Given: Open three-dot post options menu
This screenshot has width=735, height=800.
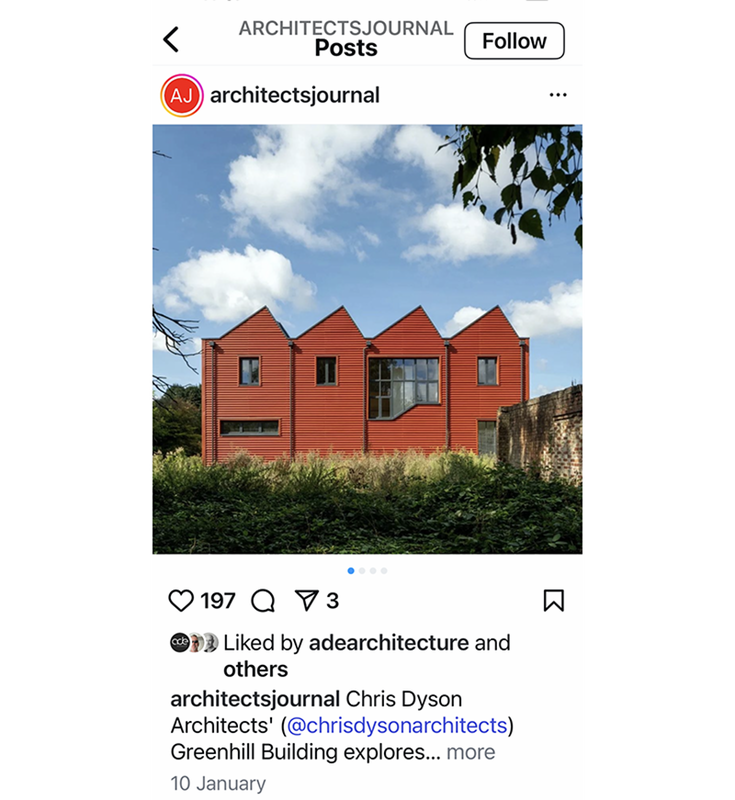Looking at the screenshot, I should (x=558, y=95).
